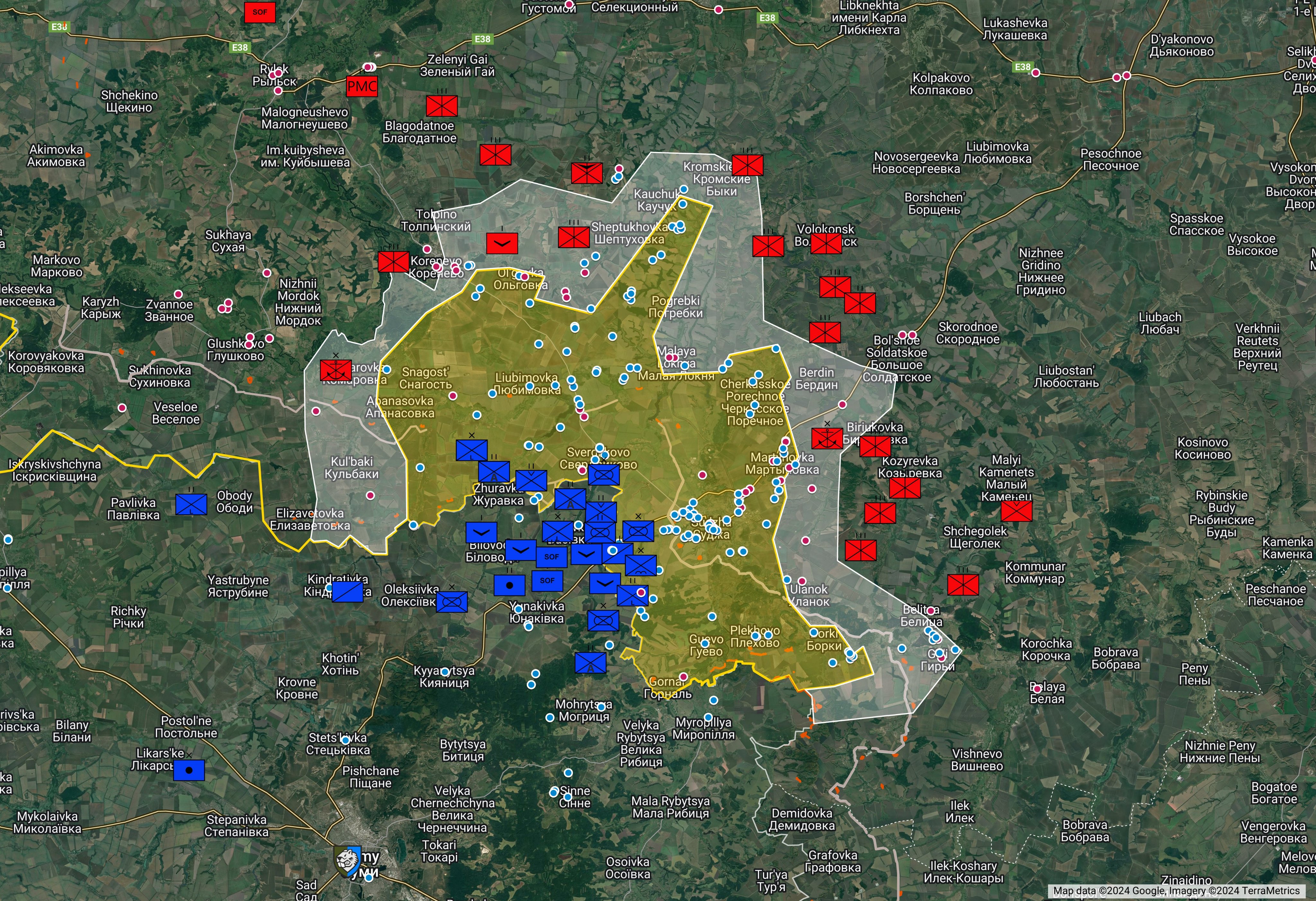This screenshot has width=1316, height=901.
Task: Click blue artillery dot marker near Yunakivka
Action: coord(509,585)
